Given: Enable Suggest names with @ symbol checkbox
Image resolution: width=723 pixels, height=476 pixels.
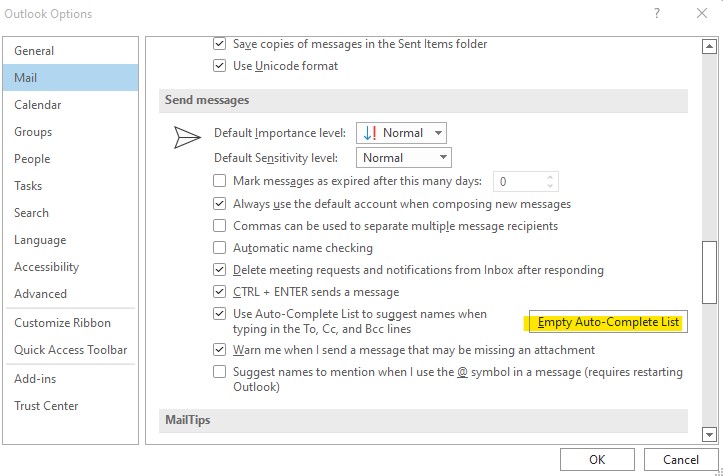Looking at the screenshot, I should 219,371.
